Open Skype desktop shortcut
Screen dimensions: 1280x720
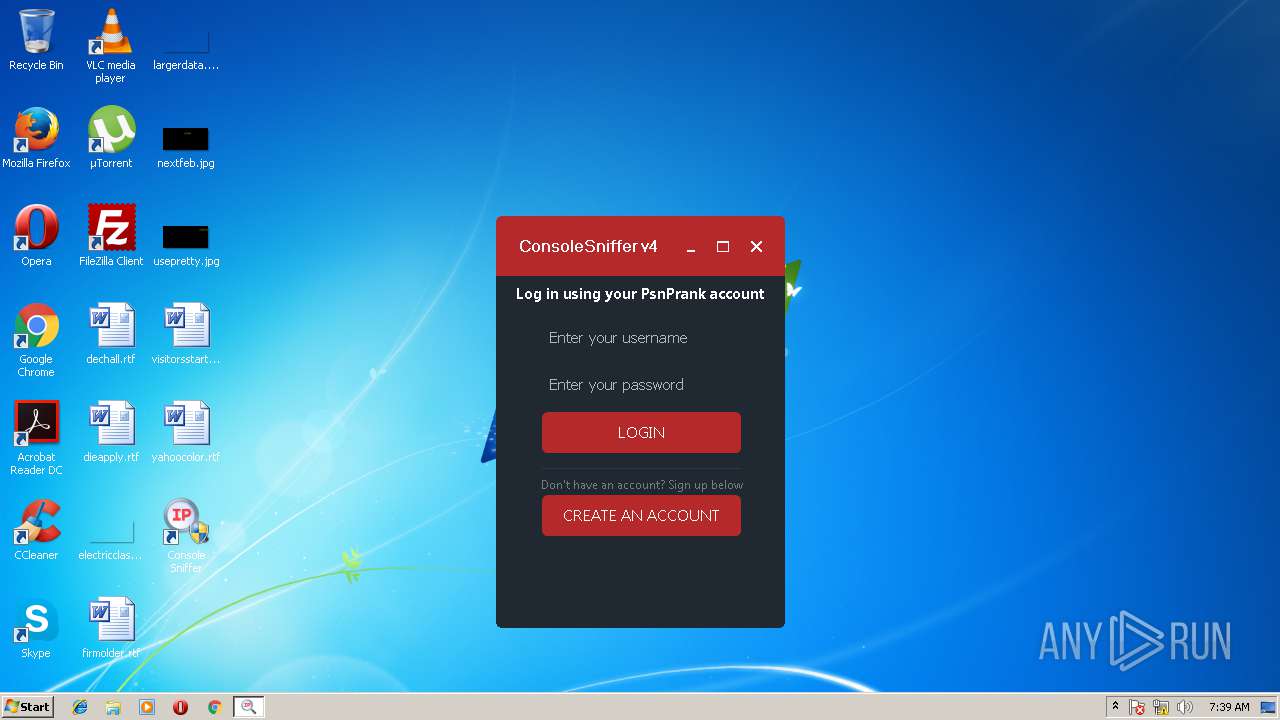(x=36, y=628)
